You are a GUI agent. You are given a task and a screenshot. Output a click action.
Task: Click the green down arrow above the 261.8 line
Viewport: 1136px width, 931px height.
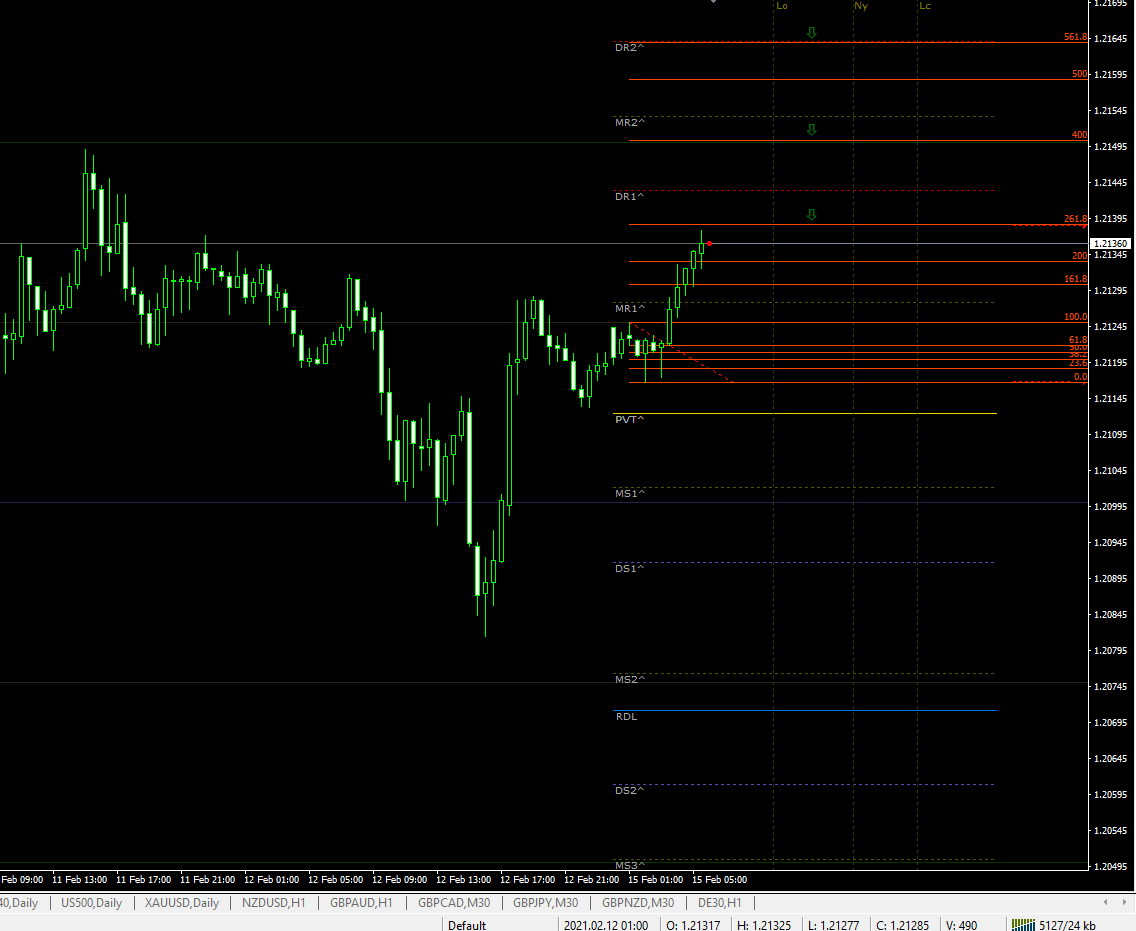click(x=811, y=214)
